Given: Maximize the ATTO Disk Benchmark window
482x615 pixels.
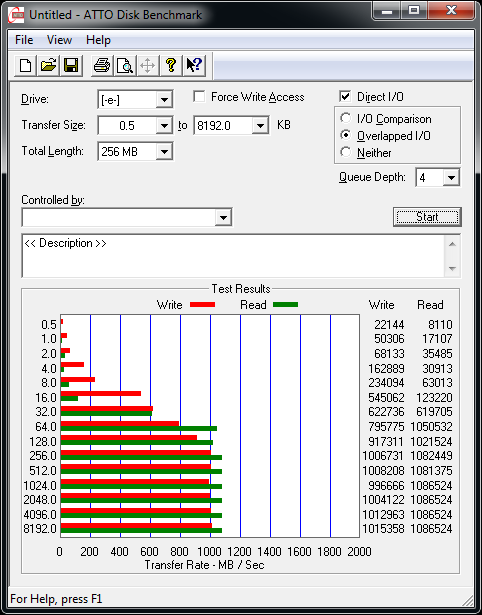Looking at the screenshot, I should tap(414, 11).
